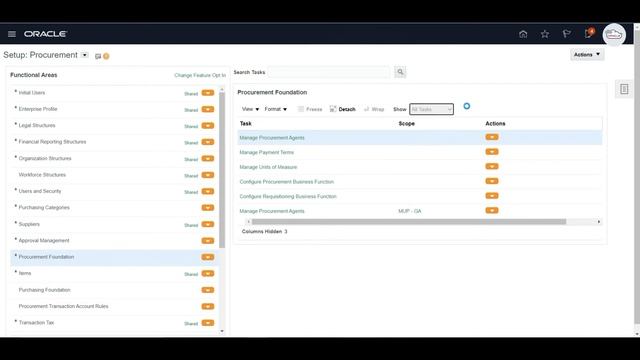The image size is (640, 360).
Task: Open the Format menu dropdown
Action: coord(276,109)
